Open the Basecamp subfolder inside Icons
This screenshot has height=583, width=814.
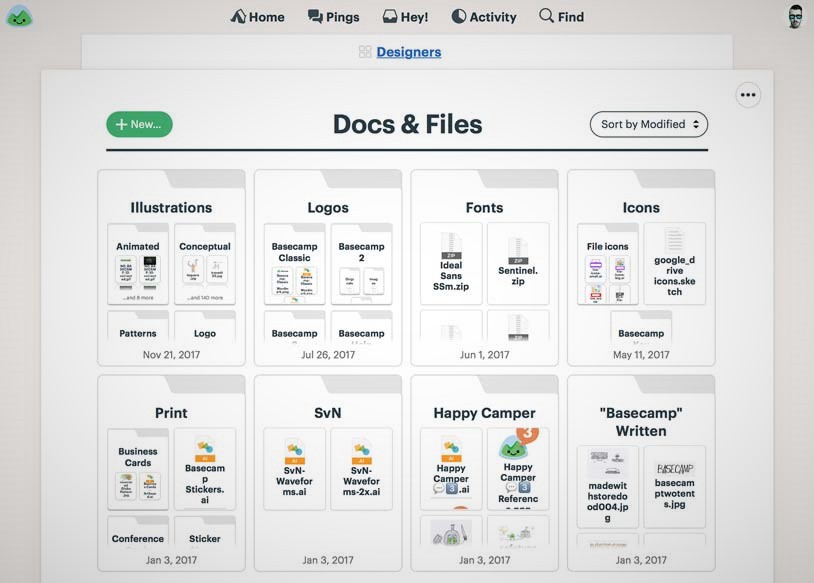641,328
